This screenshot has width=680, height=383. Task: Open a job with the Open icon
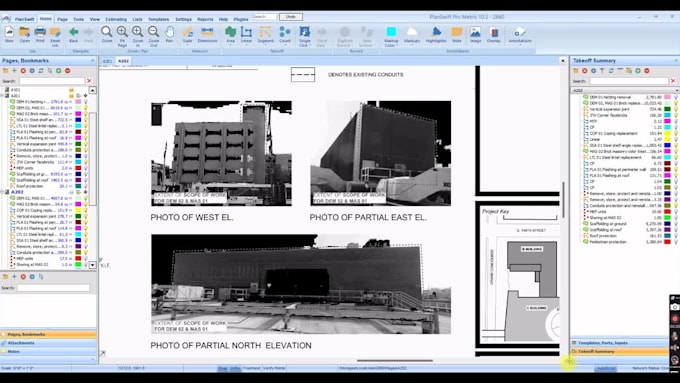[x=25, y=34]
